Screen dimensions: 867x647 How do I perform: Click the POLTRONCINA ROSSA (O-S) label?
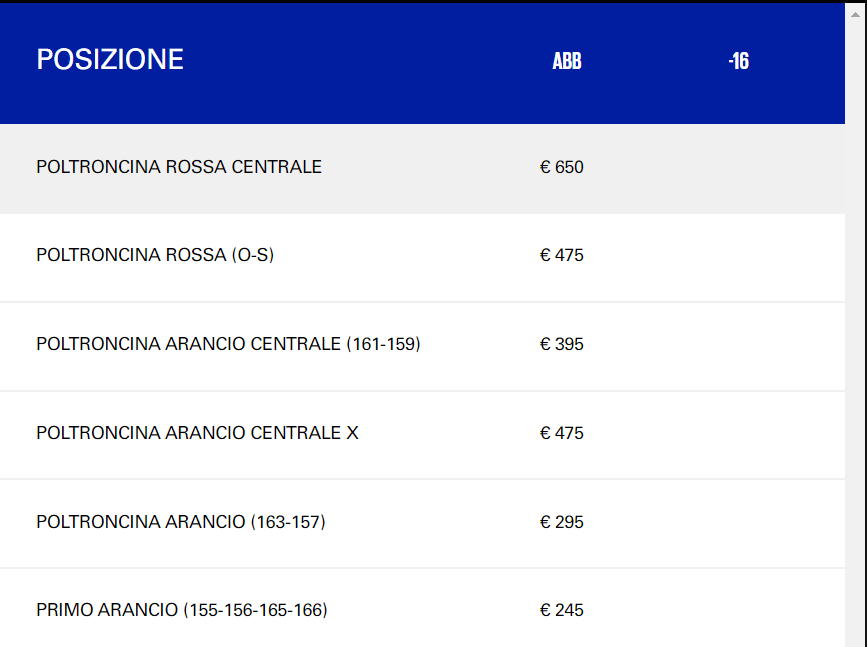point(155,255)
